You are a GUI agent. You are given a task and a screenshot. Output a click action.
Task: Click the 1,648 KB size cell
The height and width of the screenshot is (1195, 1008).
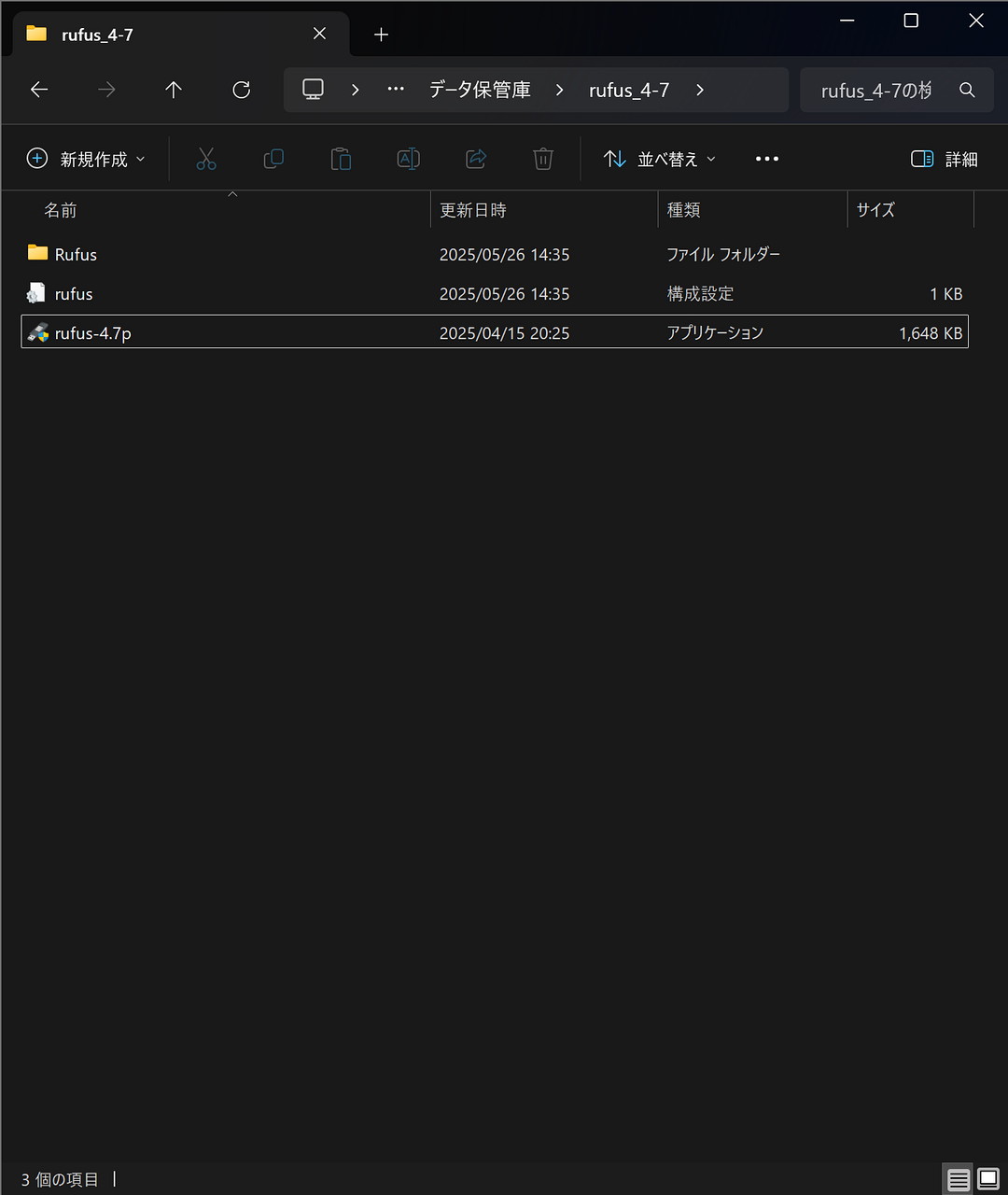click(x=931, y=333)
